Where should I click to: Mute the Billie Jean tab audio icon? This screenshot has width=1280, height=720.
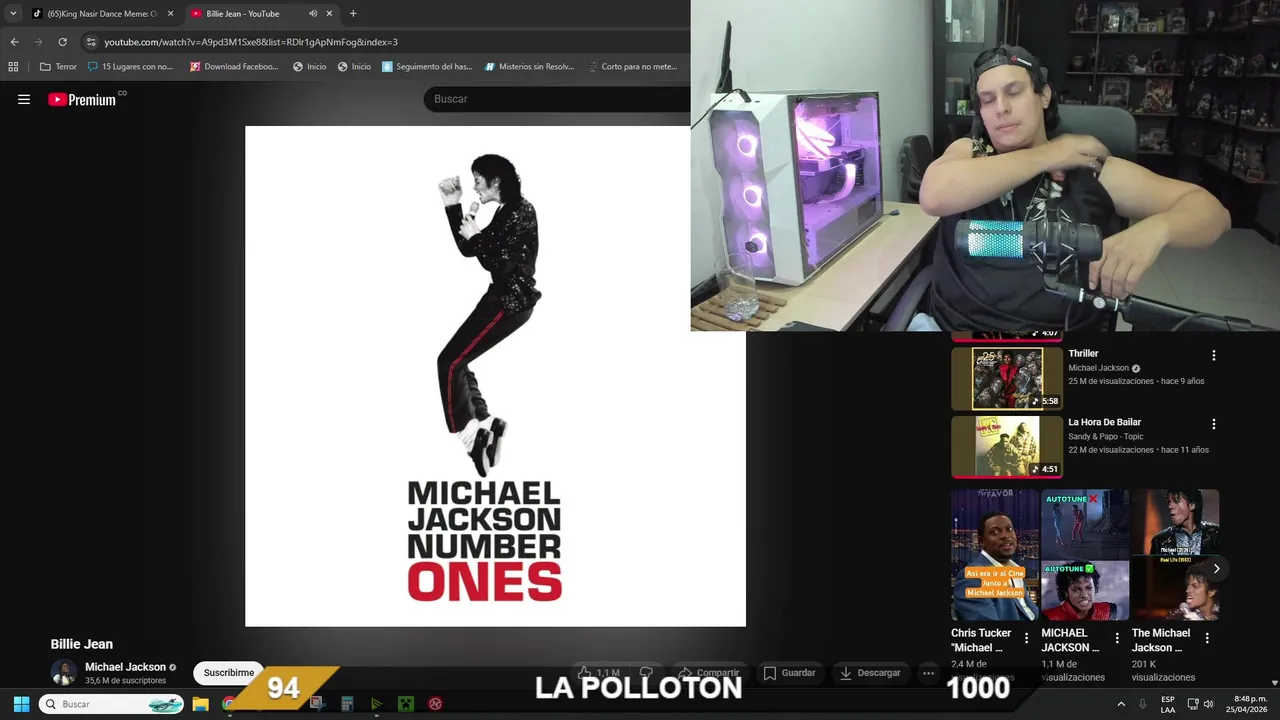point(313,14)
